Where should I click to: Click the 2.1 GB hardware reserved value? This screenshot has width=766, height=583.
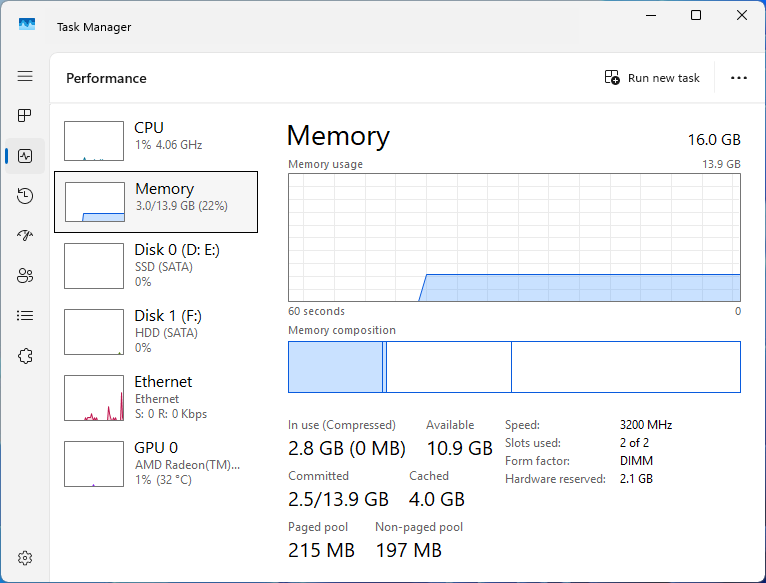[x=636, y=479]
